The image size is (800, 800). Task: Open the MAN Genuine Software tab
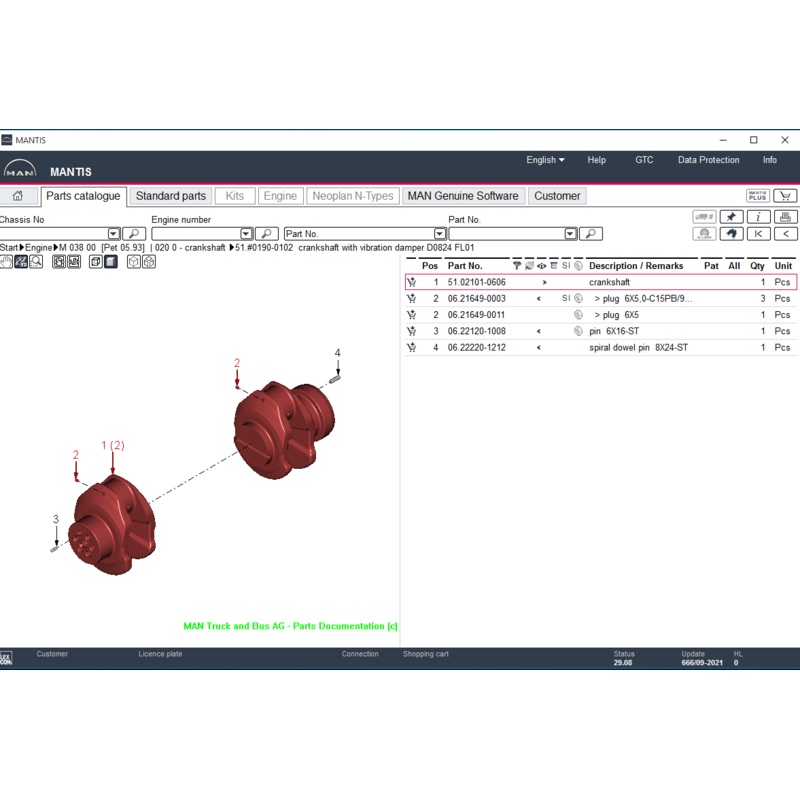(x=463, y=196)
